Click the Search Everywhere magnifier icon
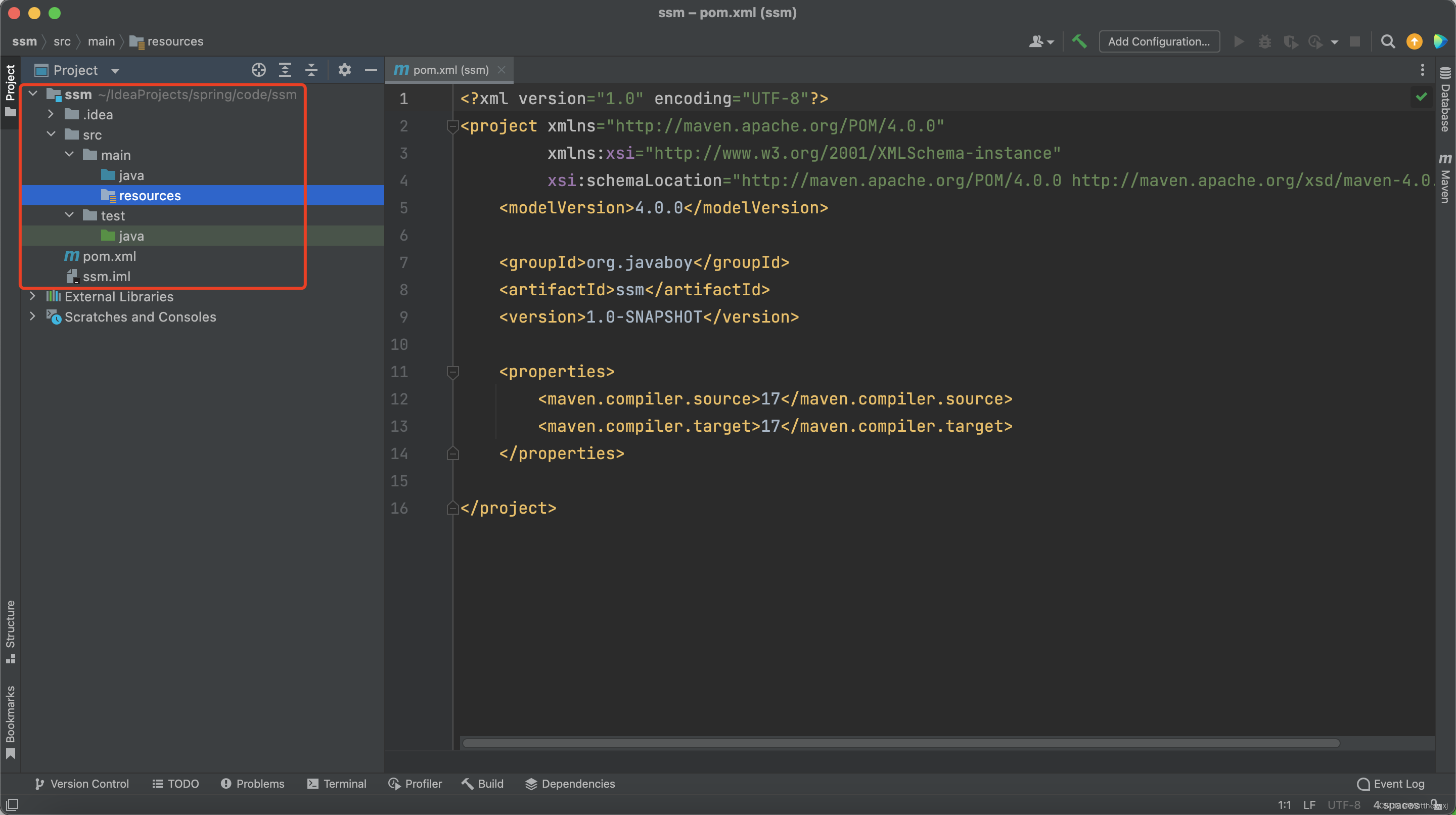The height and width of the screenshot is (815, 1456). [1388, 41]
